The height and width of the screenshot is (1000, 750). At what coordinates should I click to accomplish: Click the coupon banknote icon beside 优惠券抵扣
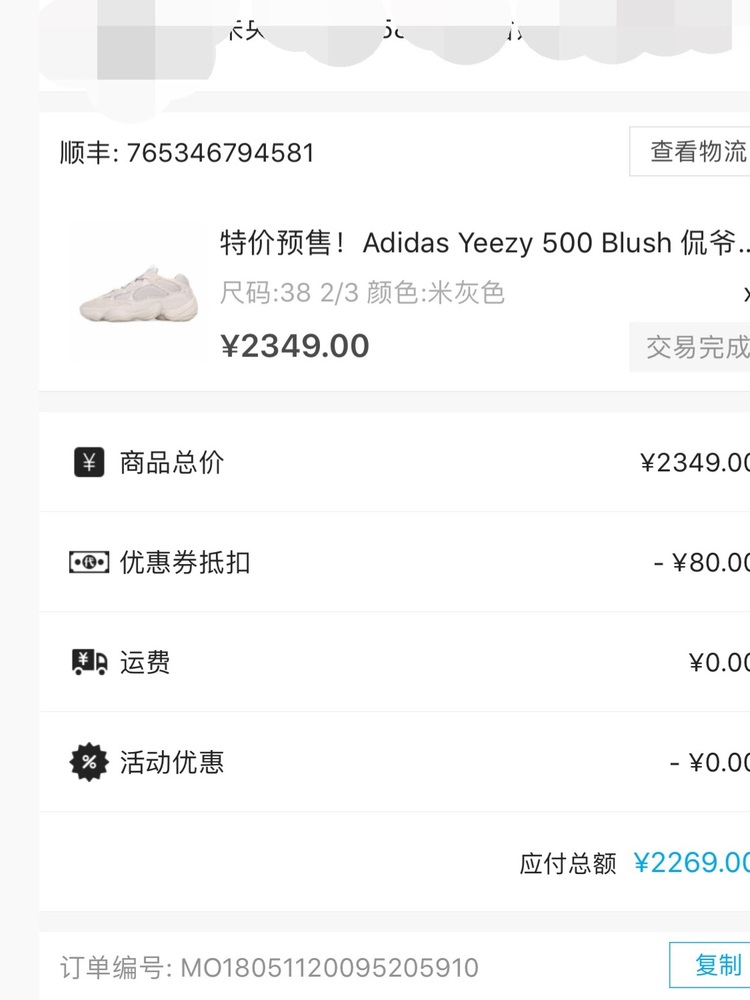[89, 562]
